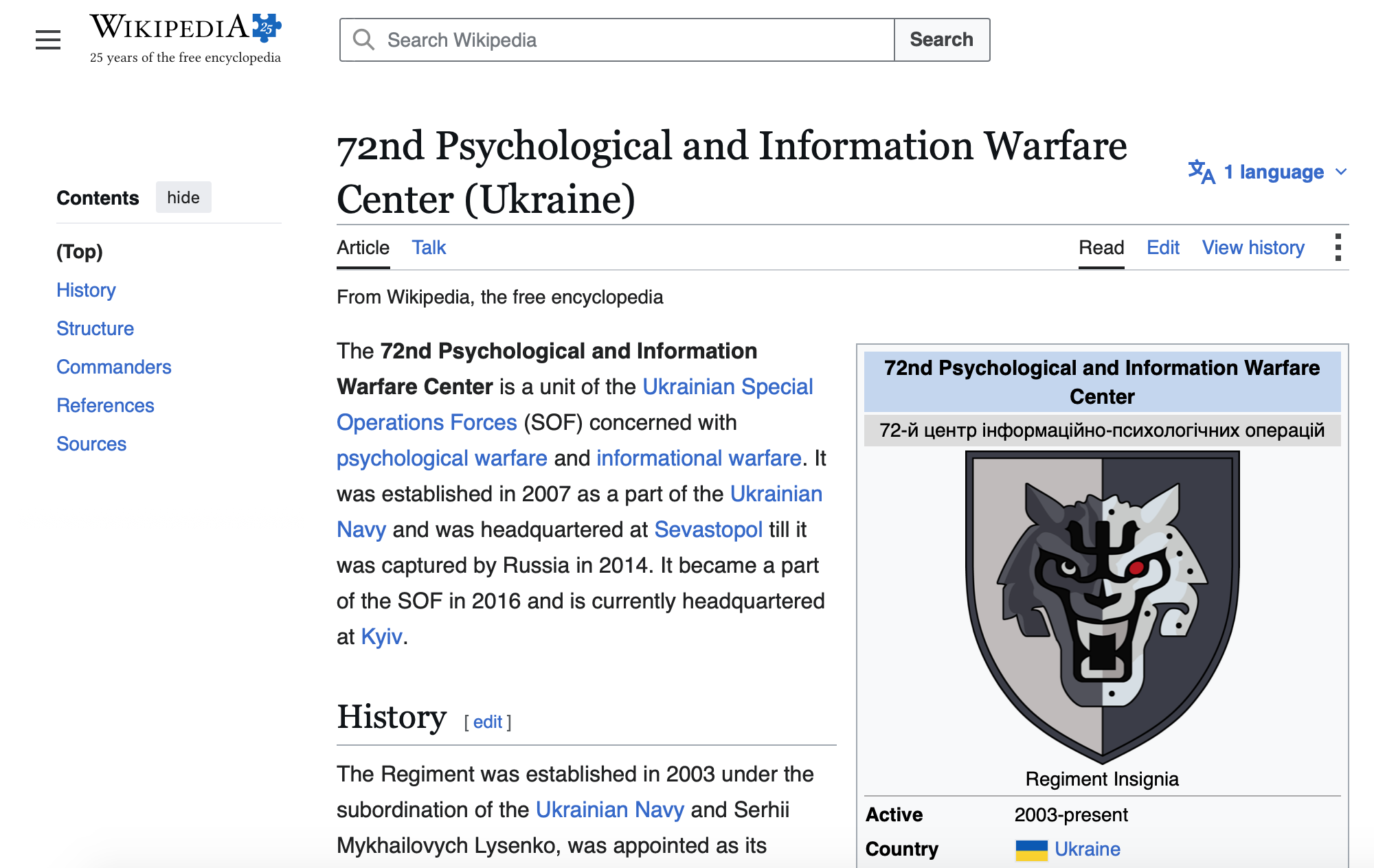Click the 'Country' infobox label

[902, 849]
